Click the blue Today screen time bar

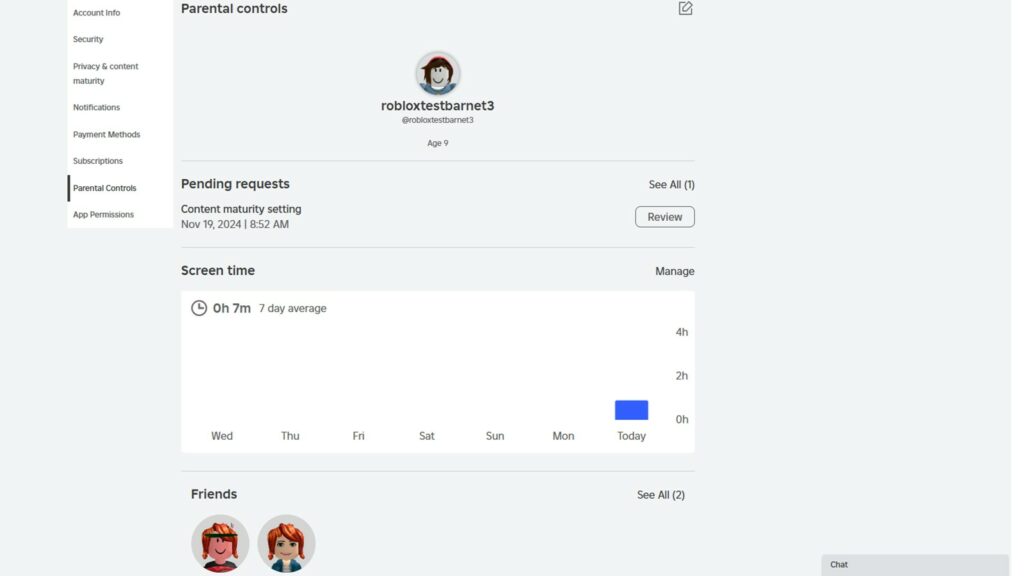(632, 410)
